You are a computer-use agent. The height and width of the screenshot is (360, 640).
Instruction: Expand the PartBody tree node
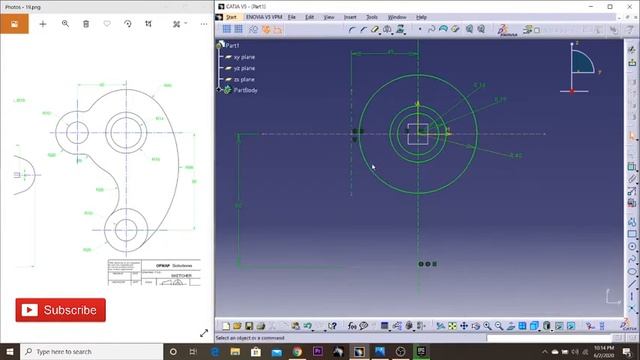pos(219,89)
